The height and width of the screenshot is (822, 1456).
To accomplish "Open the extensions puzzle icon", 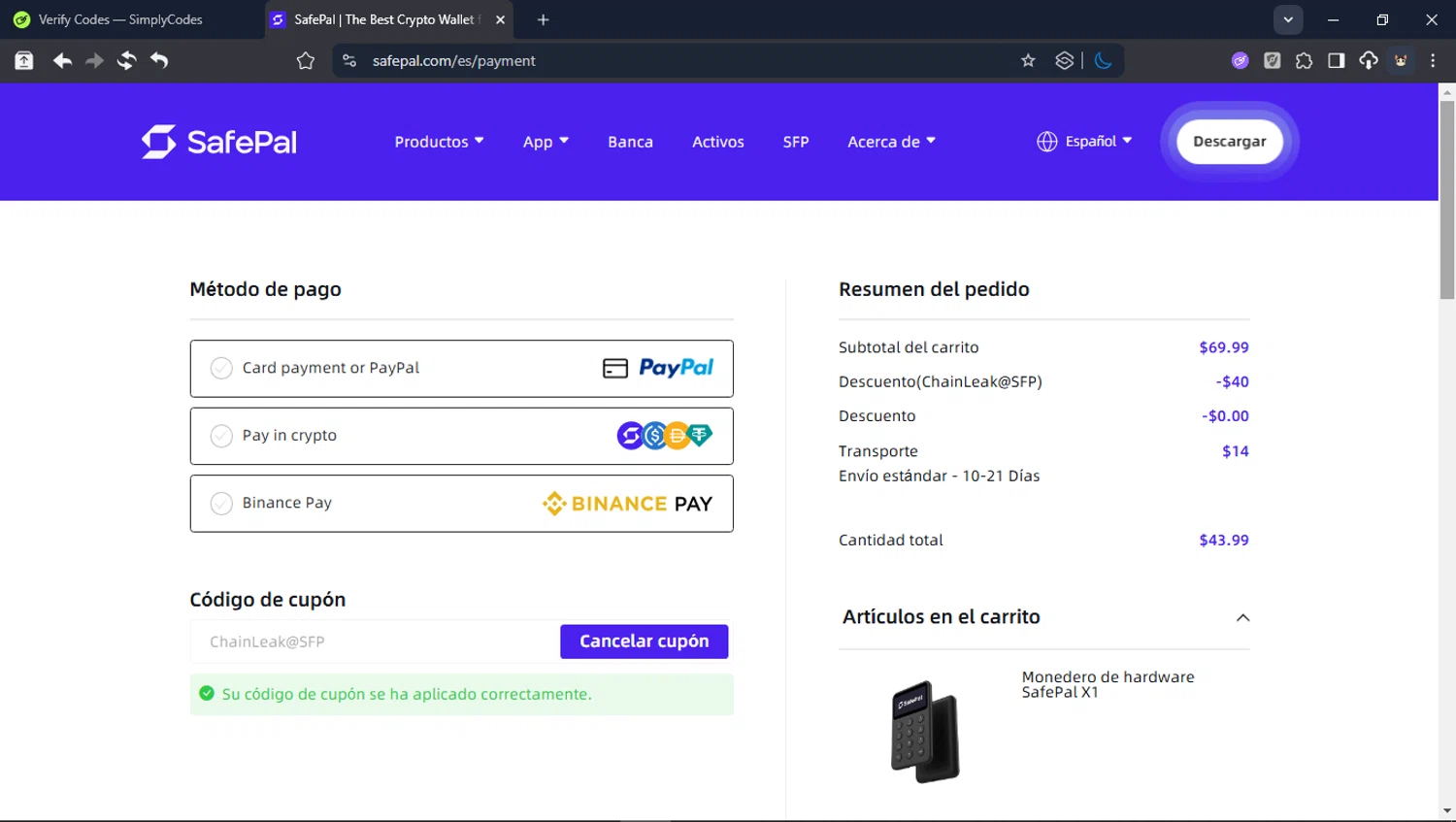I will (x=1304, y=60).
